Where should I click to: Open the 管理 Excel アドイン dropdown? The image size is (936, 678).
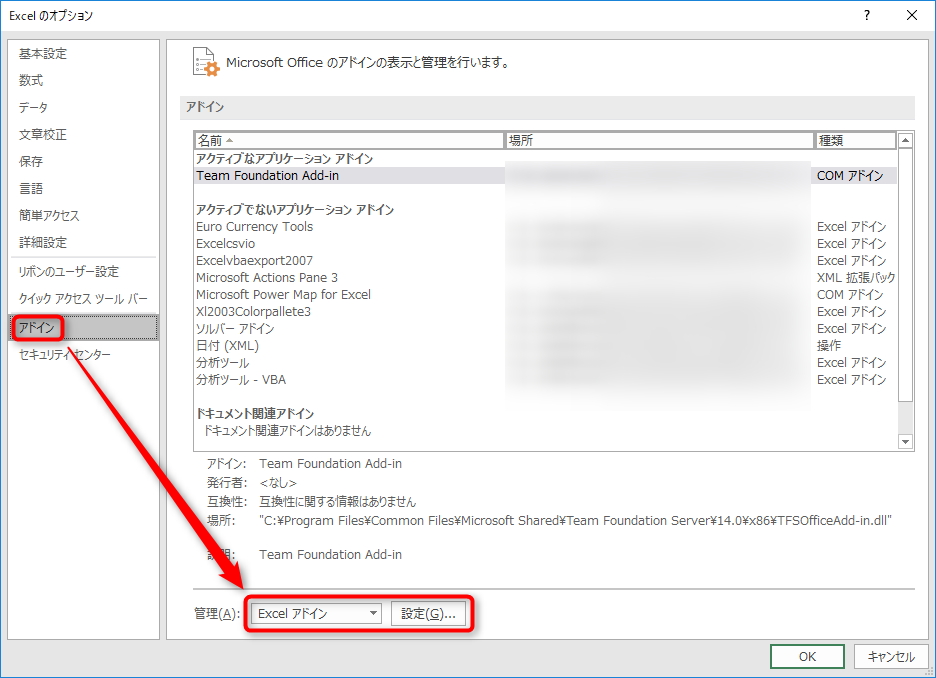pos(315,614)
